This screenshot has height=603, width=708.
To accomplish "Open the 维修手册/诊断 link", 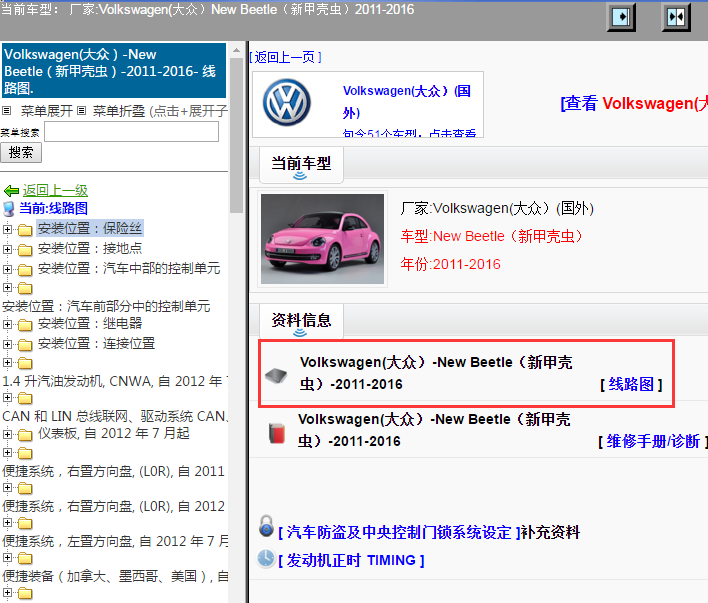I will coord(653,441).
